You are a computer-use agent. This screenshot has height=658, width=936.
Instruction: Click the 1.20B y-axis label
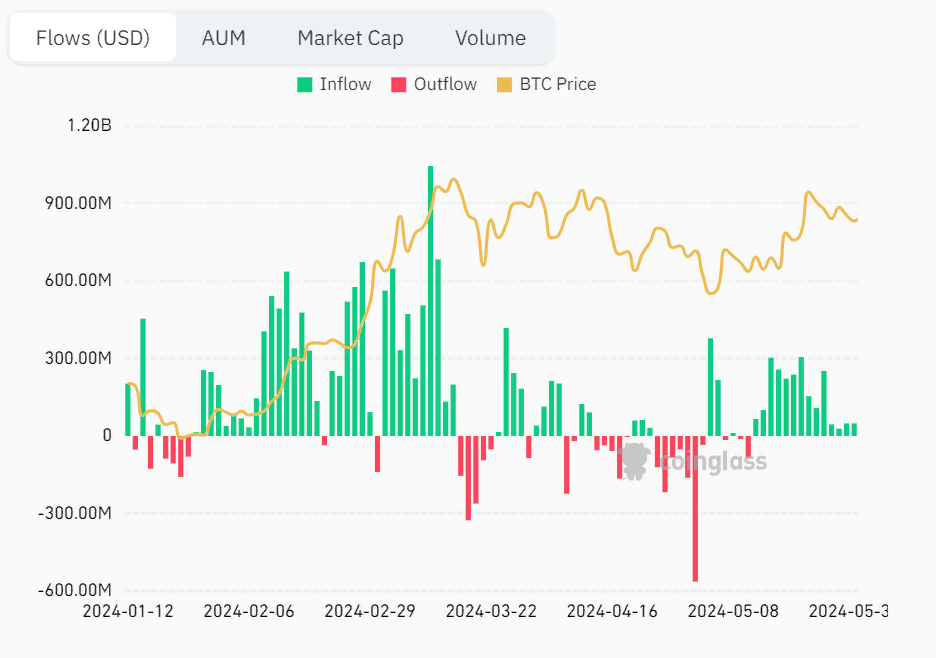[90, 126]
